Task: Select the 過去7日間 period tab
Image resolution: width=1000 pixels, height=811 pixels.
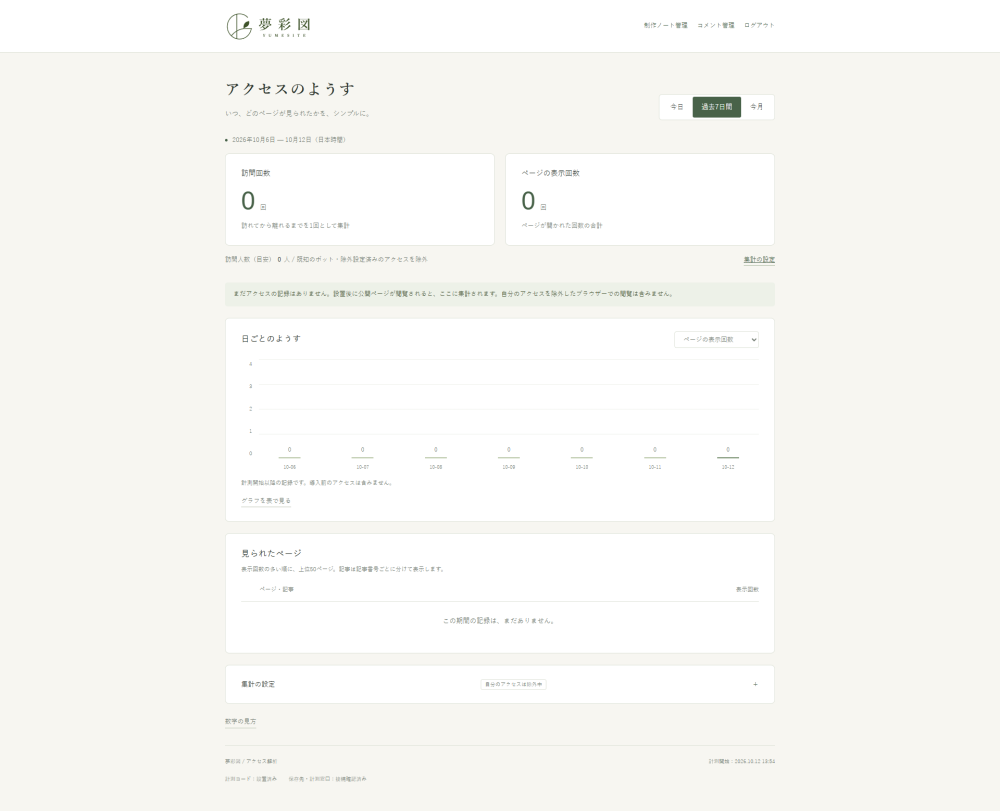Action: (x=717, y=107)
